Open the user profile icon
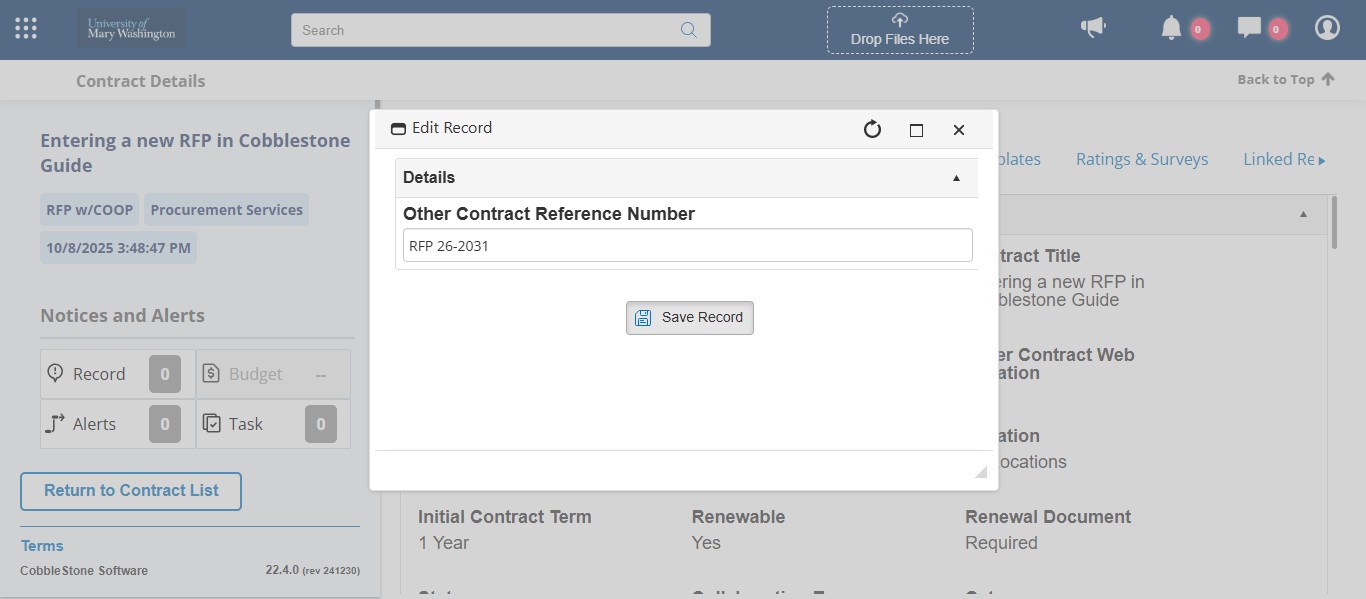 coord(1327,28)
